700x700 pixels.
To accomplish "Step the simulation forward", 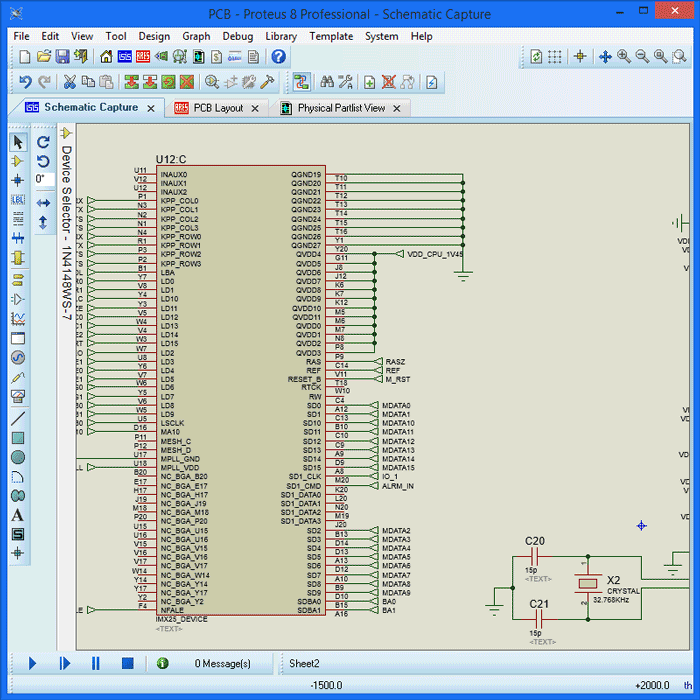I will (x=65, y=663).
